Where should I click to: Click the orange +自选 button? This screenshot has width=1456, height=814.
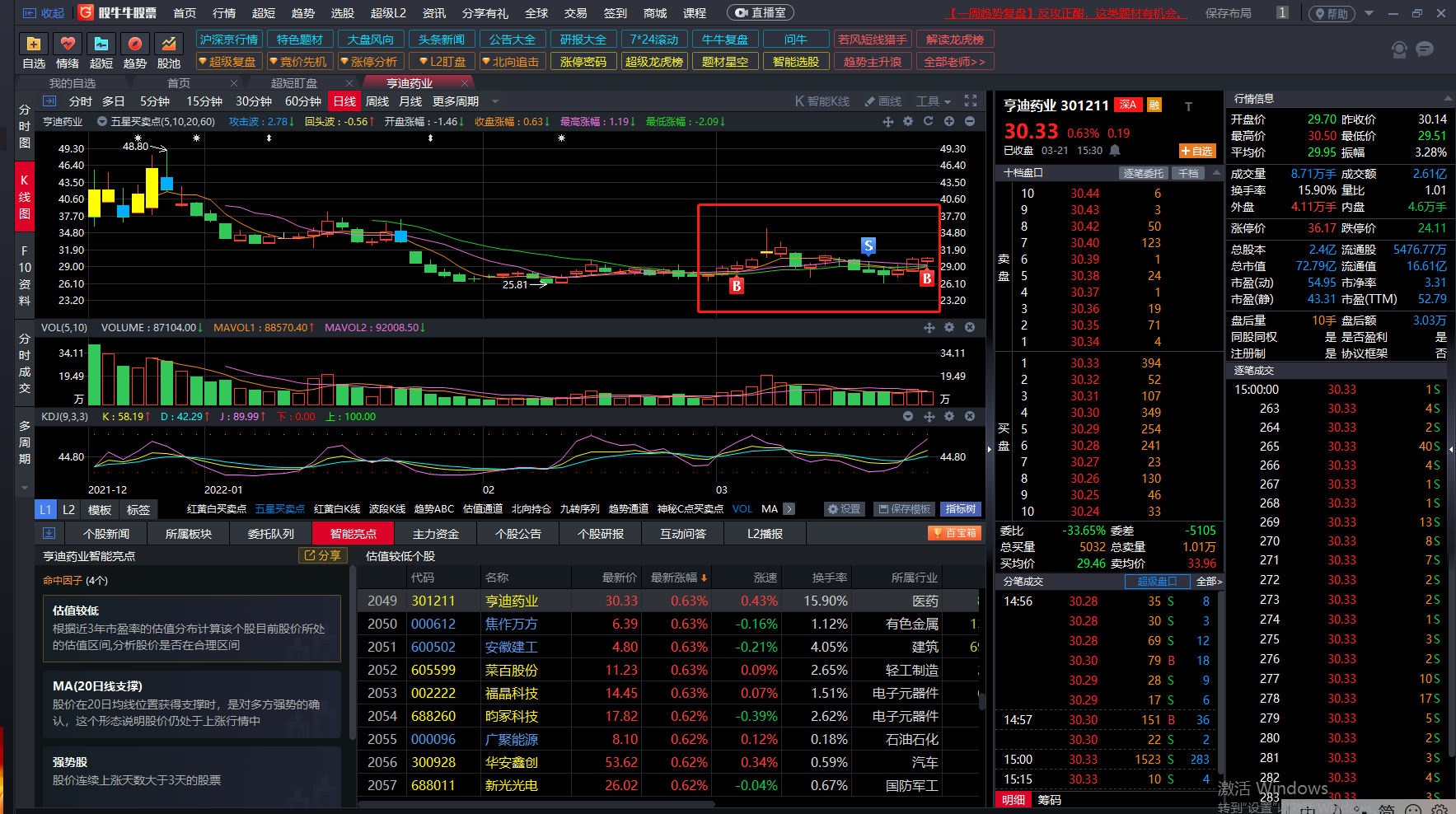click(x=1196, y=151)
